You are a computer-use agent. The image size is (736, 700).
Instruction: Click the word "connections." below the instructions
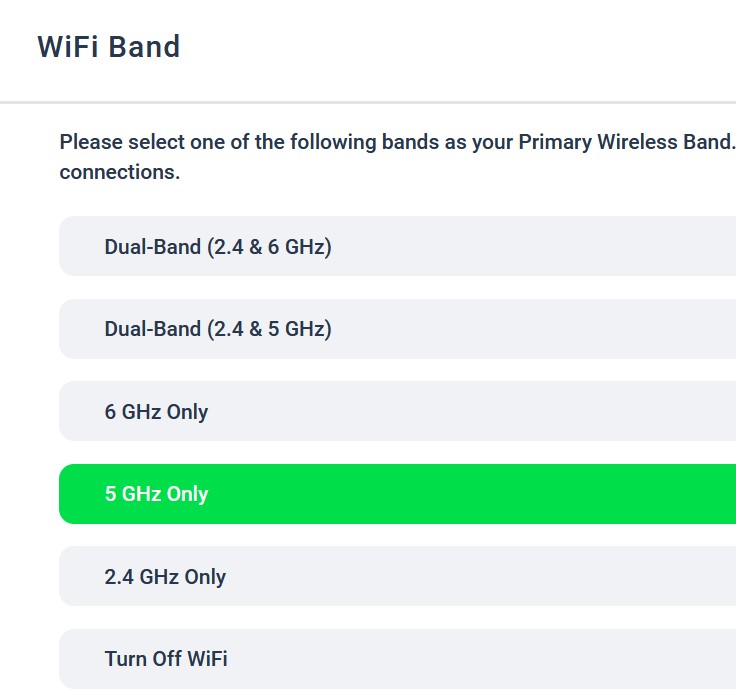[120, 172]
